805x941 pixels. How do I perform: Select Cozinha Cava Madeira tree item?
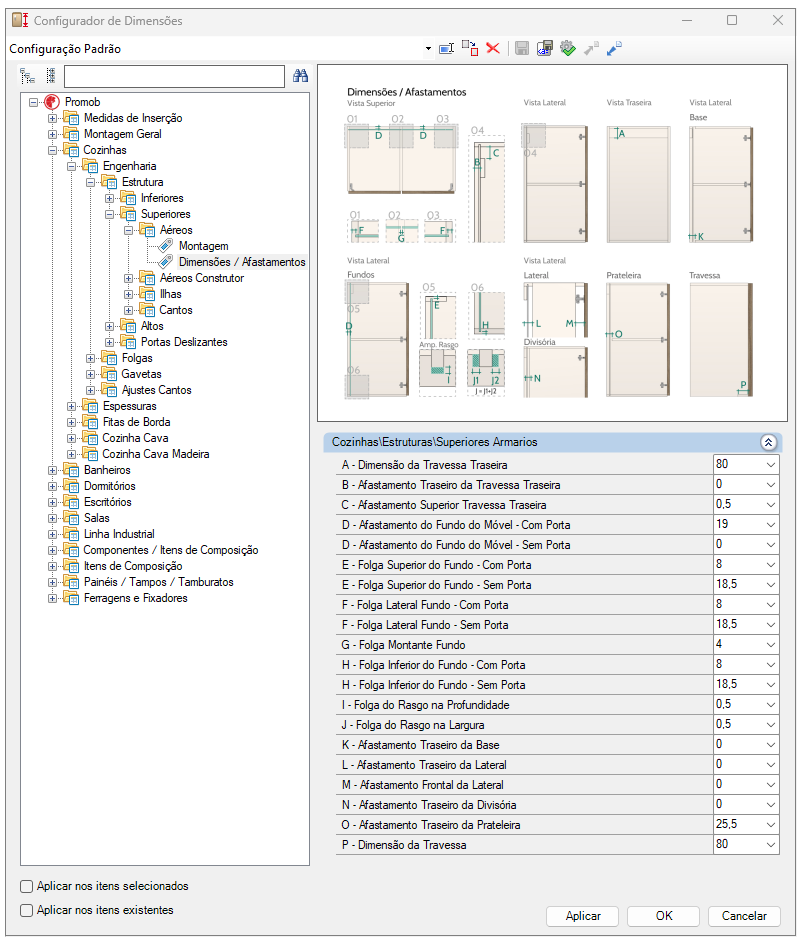click(x=156, y=454)
